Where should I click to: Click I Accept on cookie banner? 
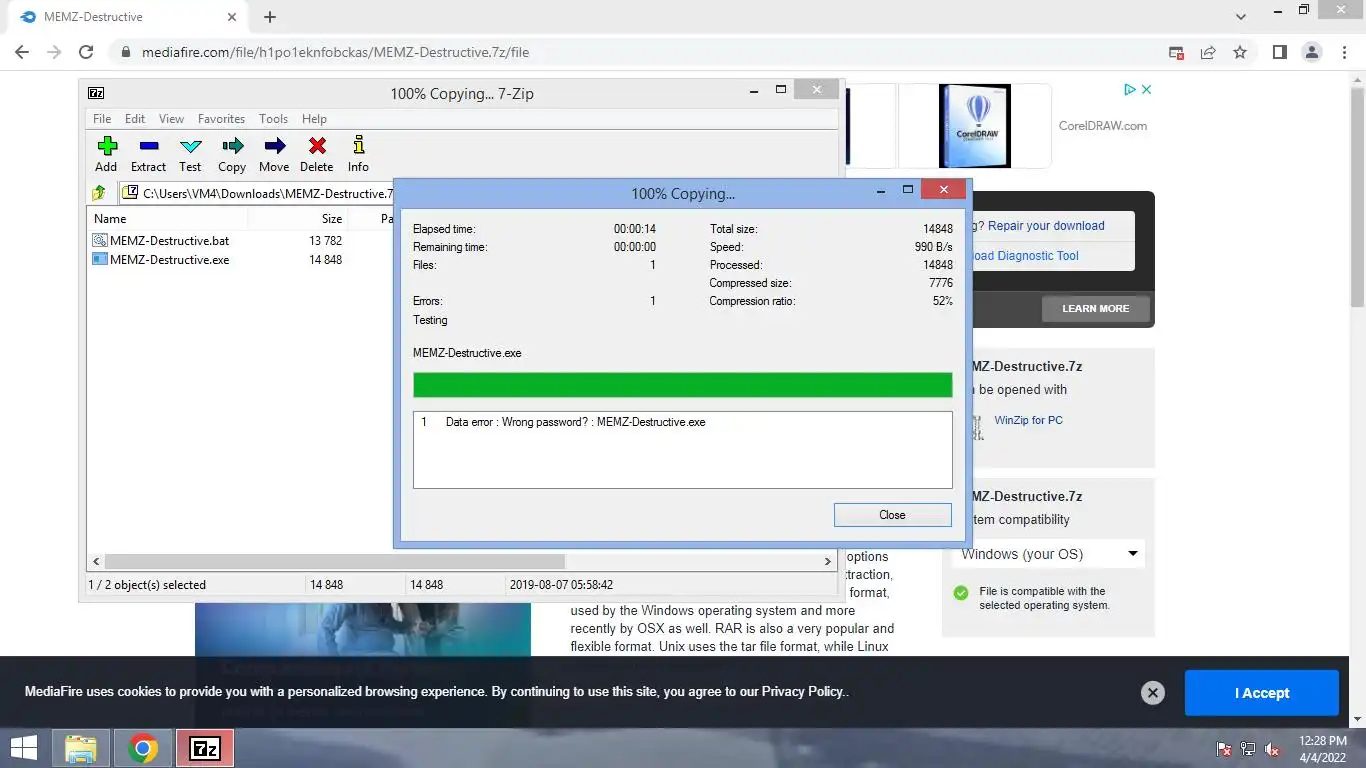(1261, 693)
